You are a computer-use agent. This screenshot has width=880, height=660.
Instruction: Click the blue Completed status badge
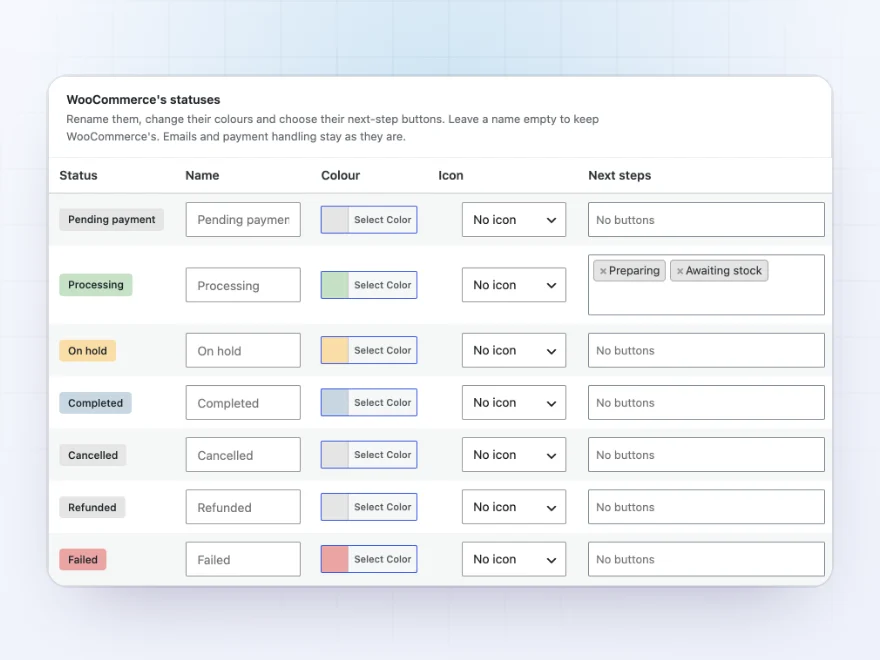tap(95, 403)
